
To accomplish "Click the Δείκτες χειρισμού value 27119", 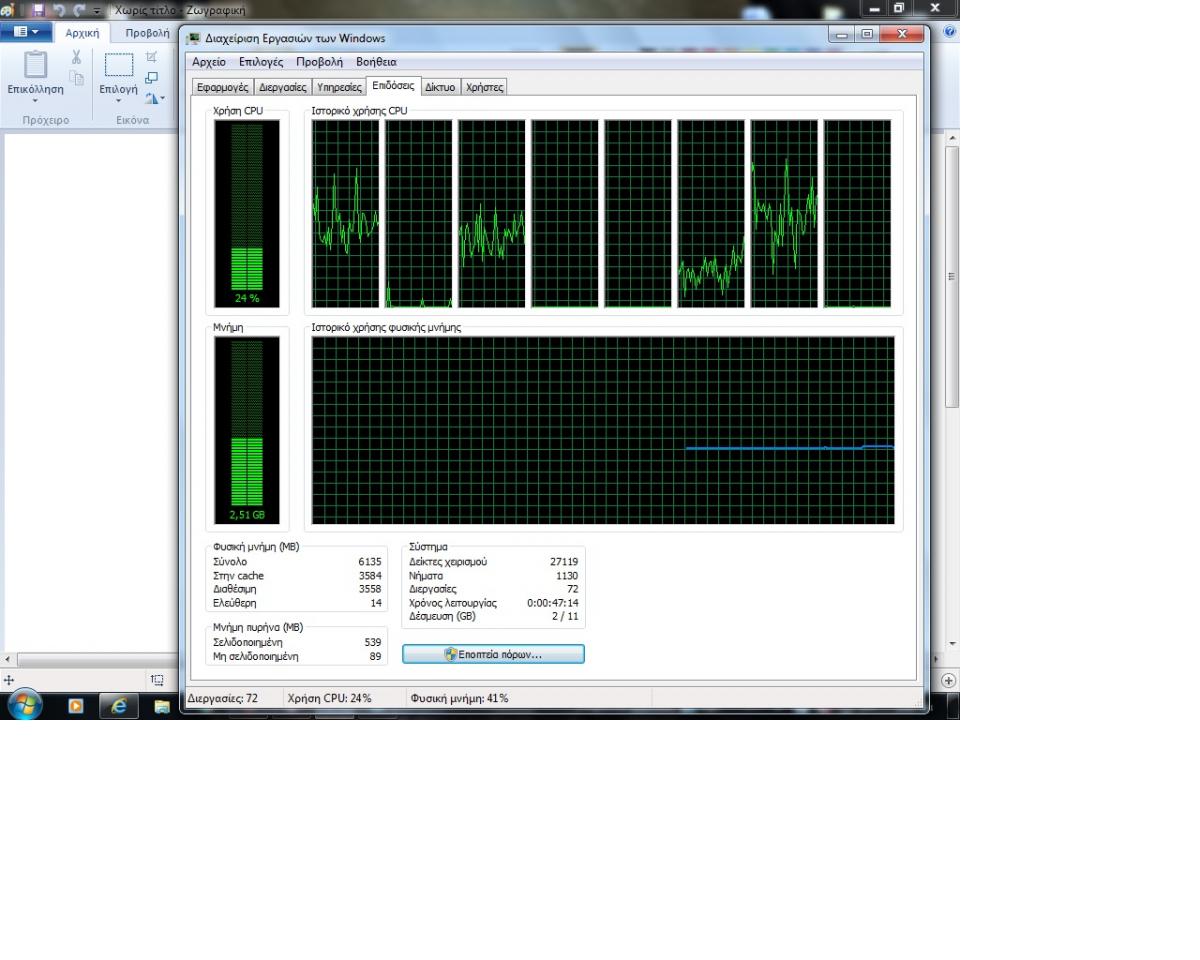I will tap(564, 562).
